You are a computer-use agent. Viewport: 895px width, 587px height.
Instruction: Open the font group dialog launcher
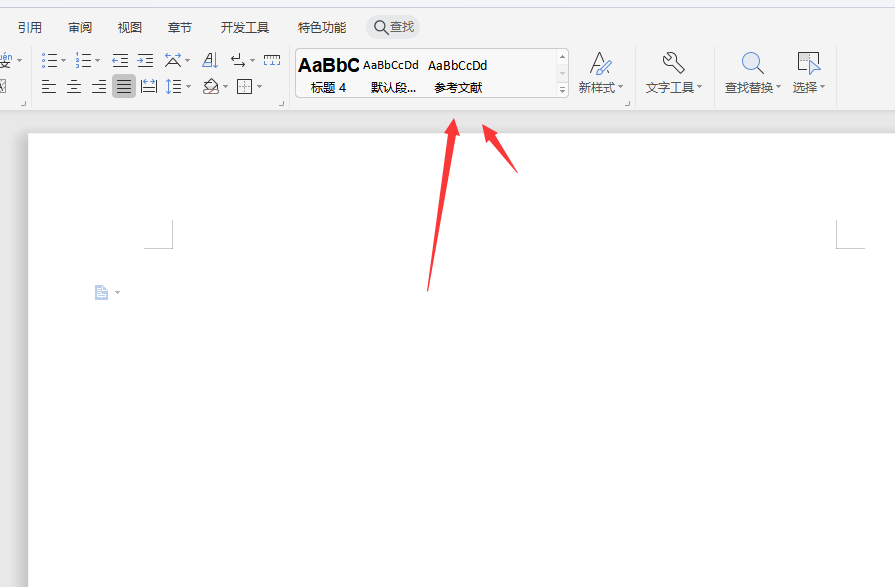point(23,103)
